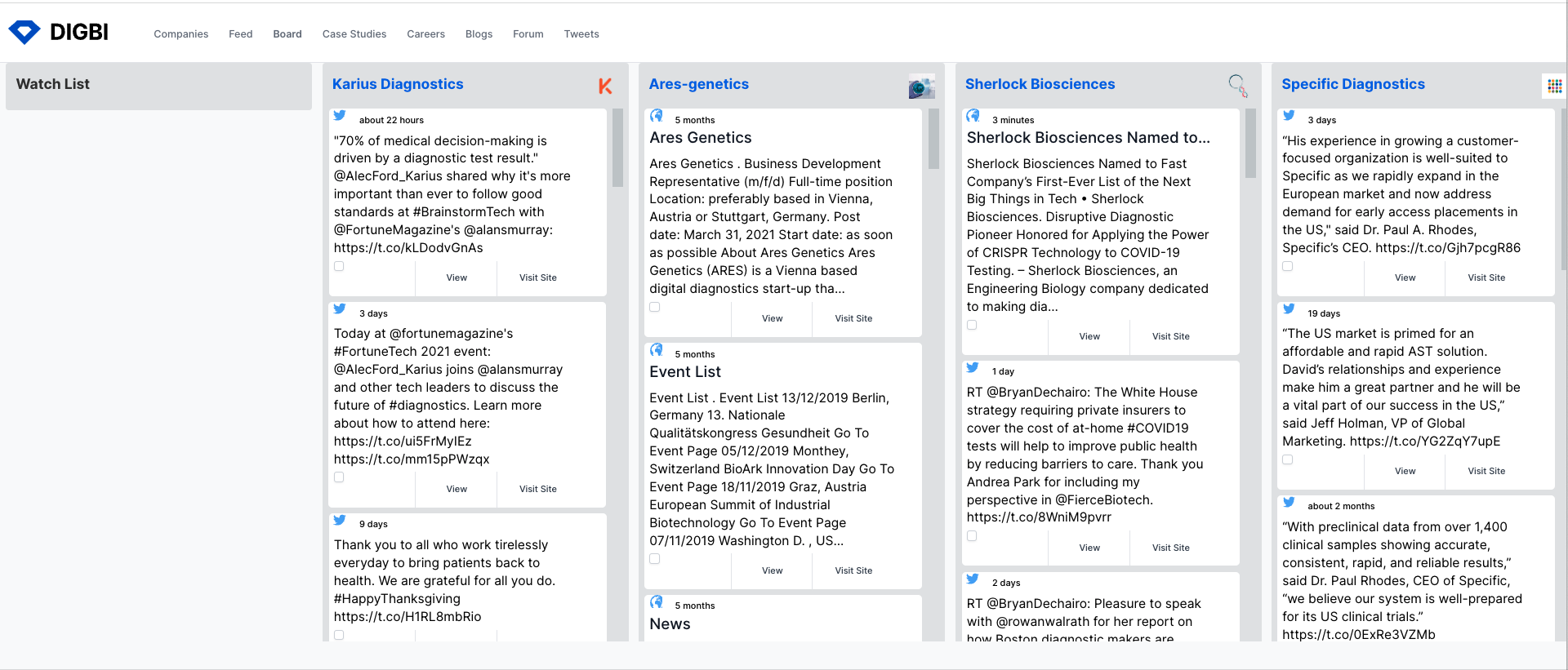Click Visit Site on Sherlock Named to Fast Company card
The height and width of the screenshot is (670, 1568).
1171,337
